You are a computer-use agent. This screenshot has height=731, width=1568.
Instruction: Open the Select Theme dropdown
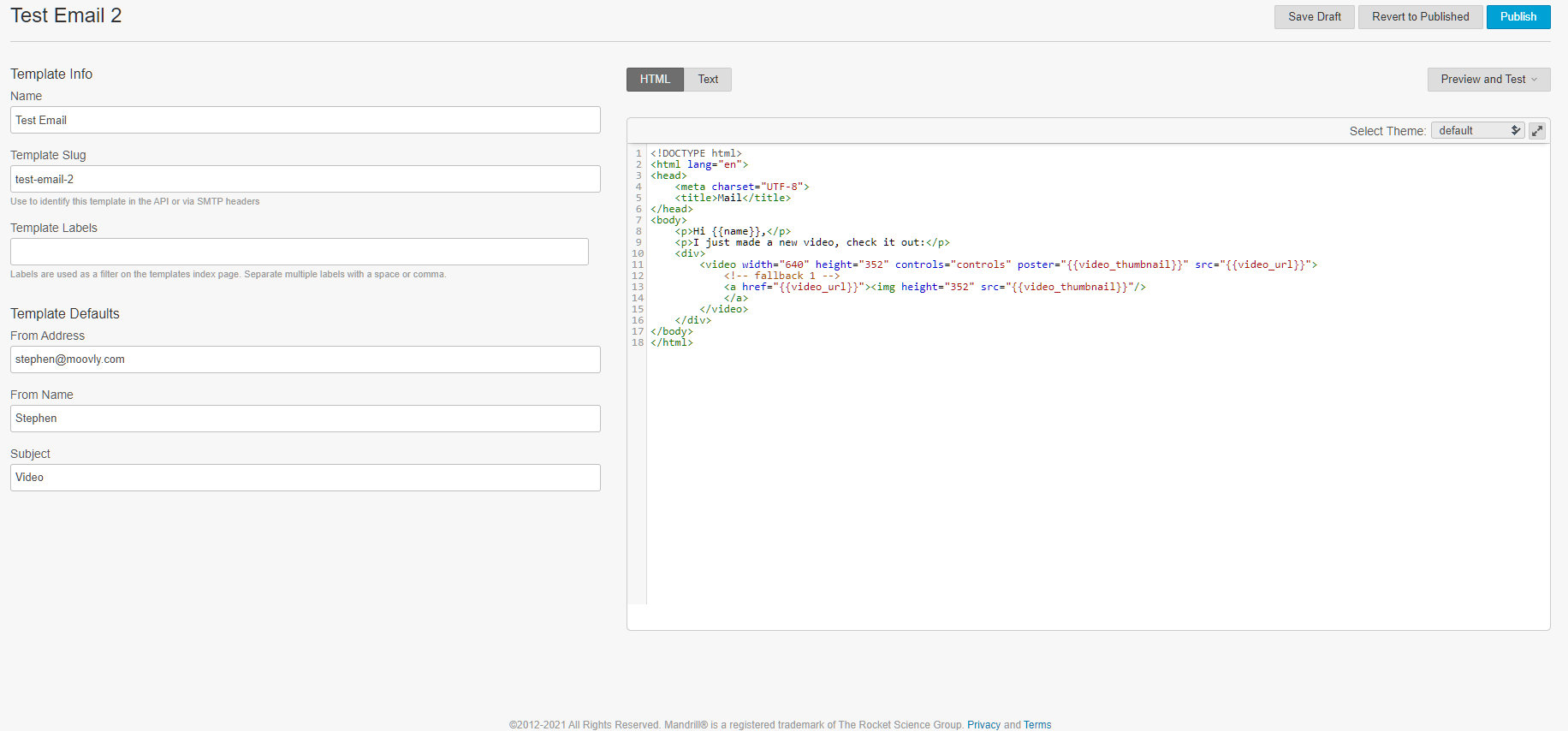point(1478,130)
